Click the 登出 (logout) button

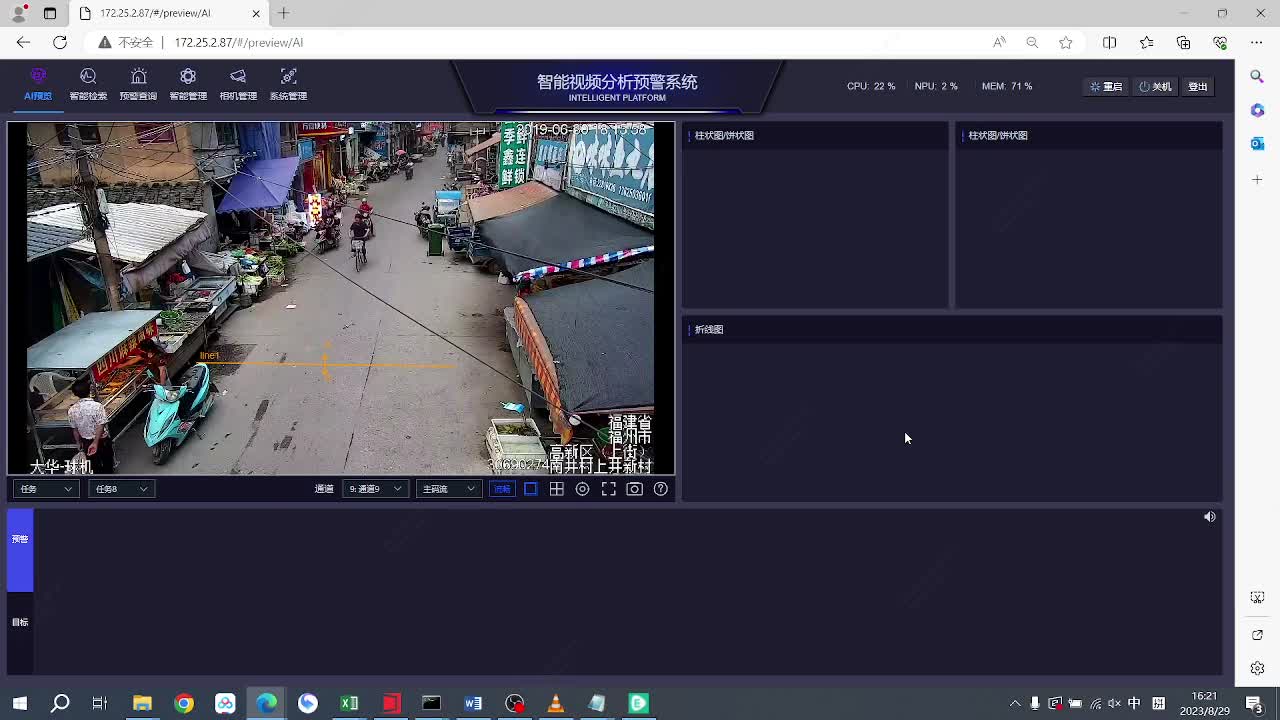coord(1197,87)
